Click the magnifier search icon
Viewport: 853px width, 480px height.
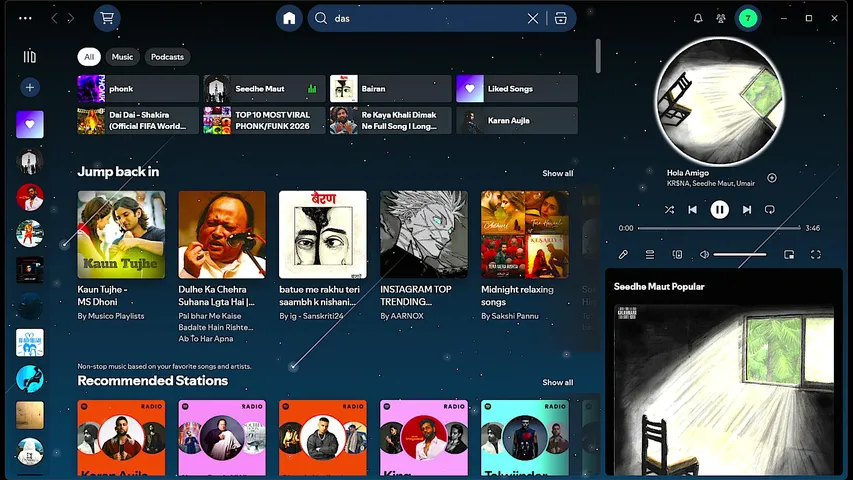point(321,18)
